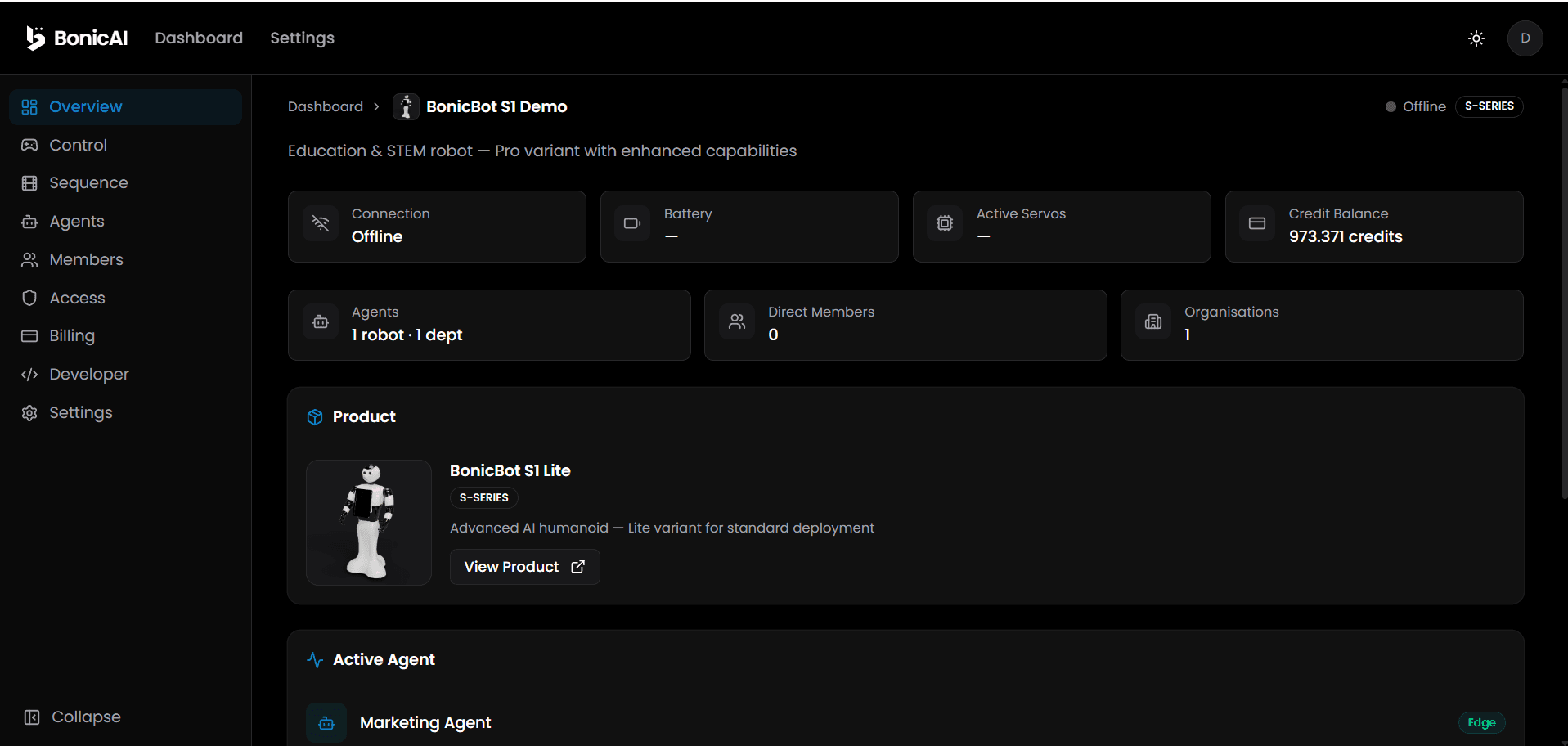Open the user avatar D menu
The height and width of the screenshot is (746, 1568).
click(x=1525, y=38)
